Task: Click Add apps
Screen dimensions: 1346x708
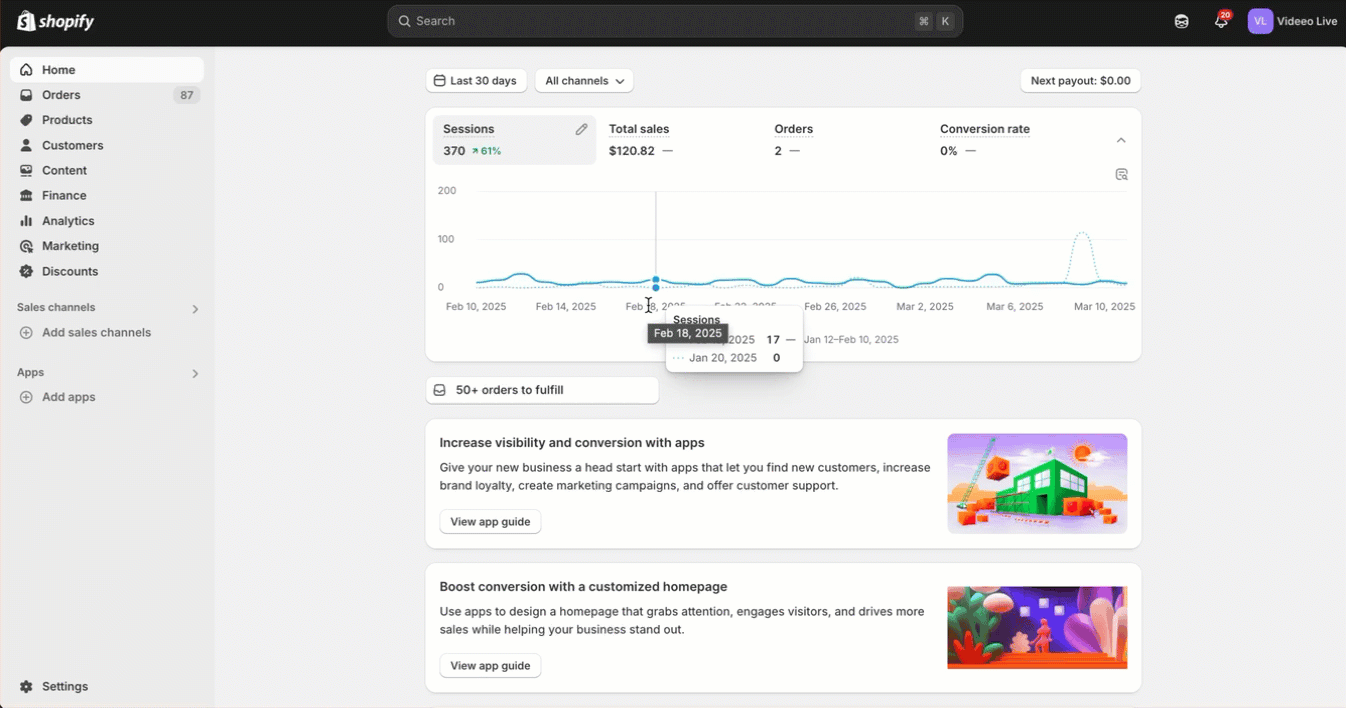Action: pyautogui.click(x=69, y=397)
